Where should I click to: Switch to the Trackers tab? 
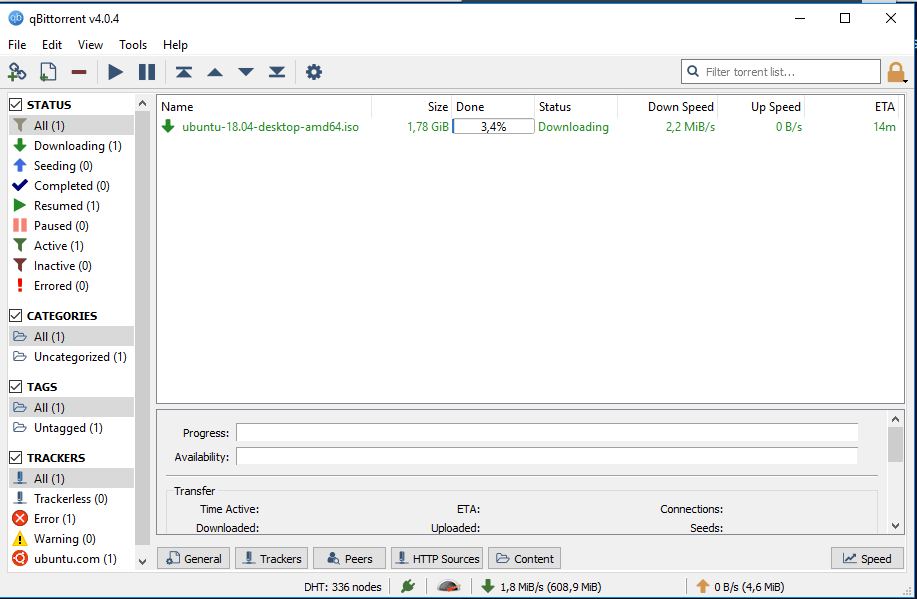click(273, 559)
